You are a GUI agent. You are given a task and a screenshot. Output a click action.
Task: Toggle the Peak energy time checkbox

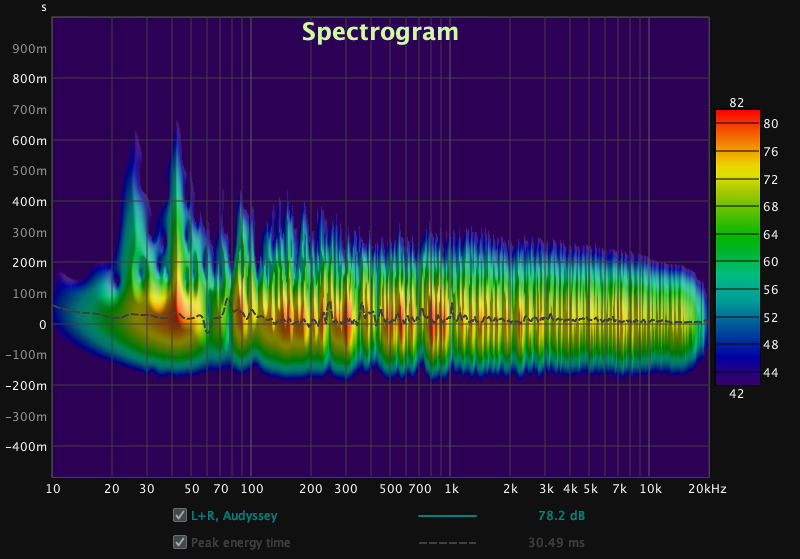(180, 542)
